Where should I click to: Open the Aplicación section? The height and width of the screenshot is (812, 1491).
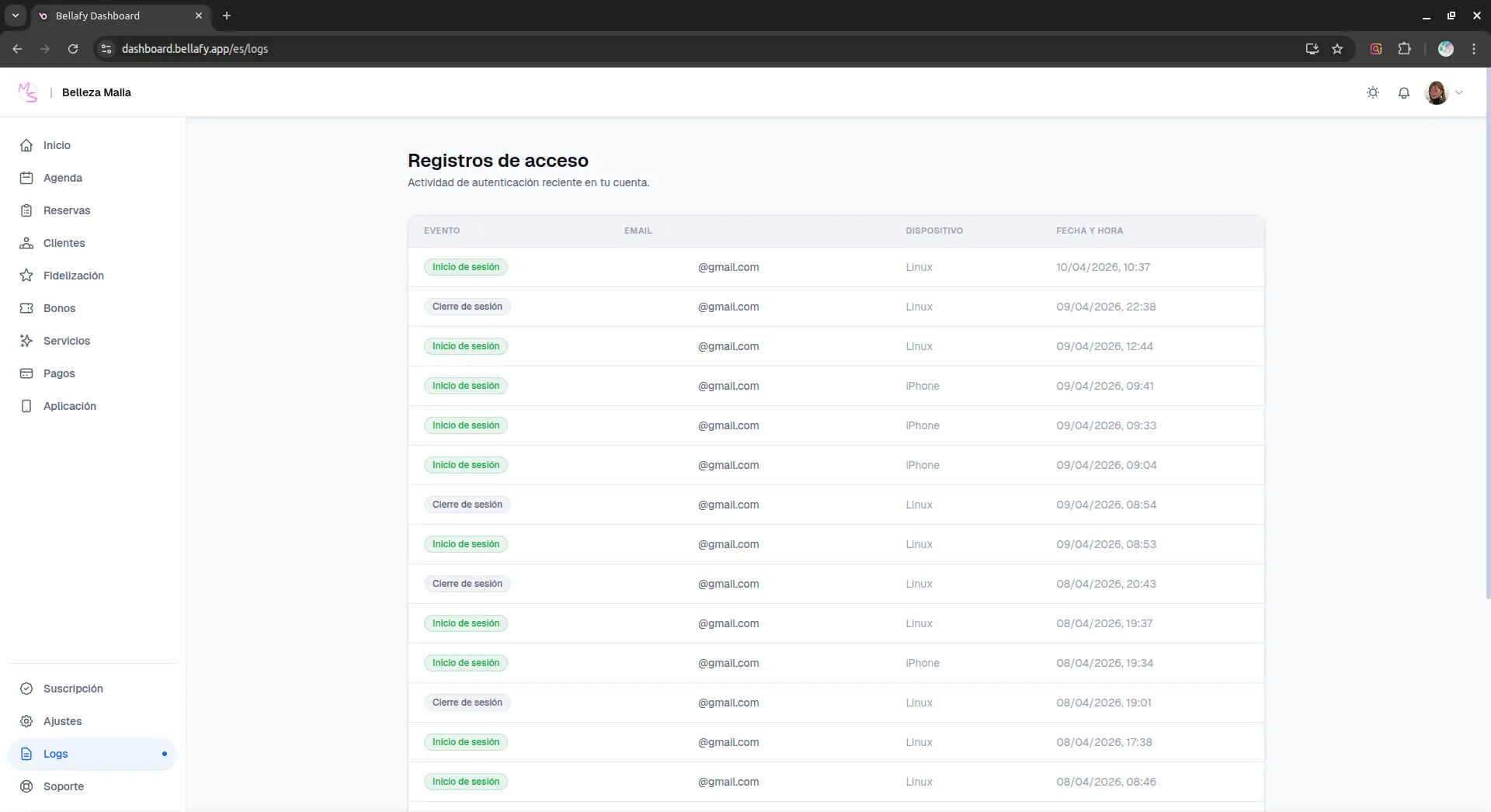pos(69,406)
